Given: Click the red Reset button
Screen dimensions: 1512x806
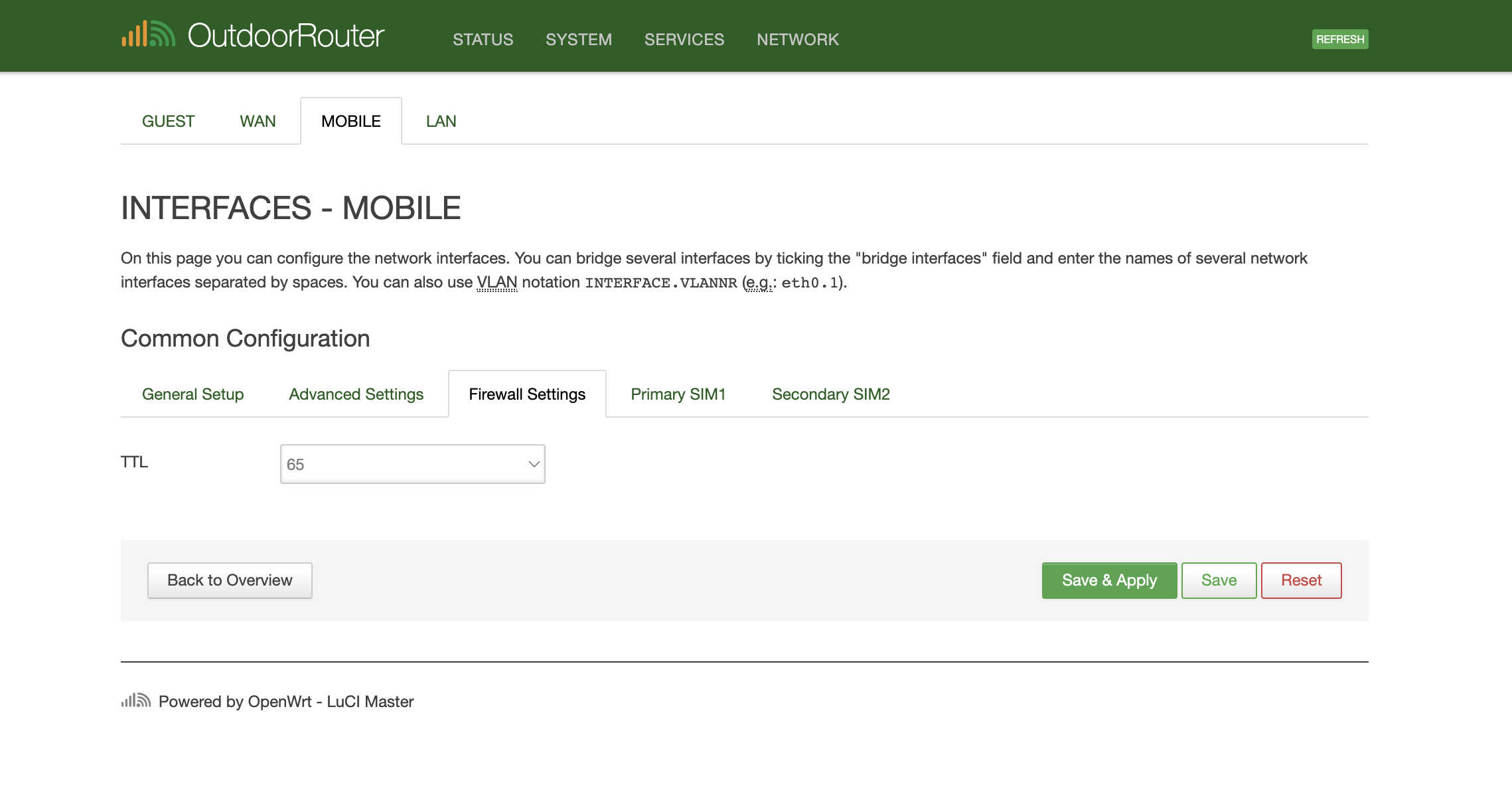Looking at the screenshot, I should [x=1302, y=580].
